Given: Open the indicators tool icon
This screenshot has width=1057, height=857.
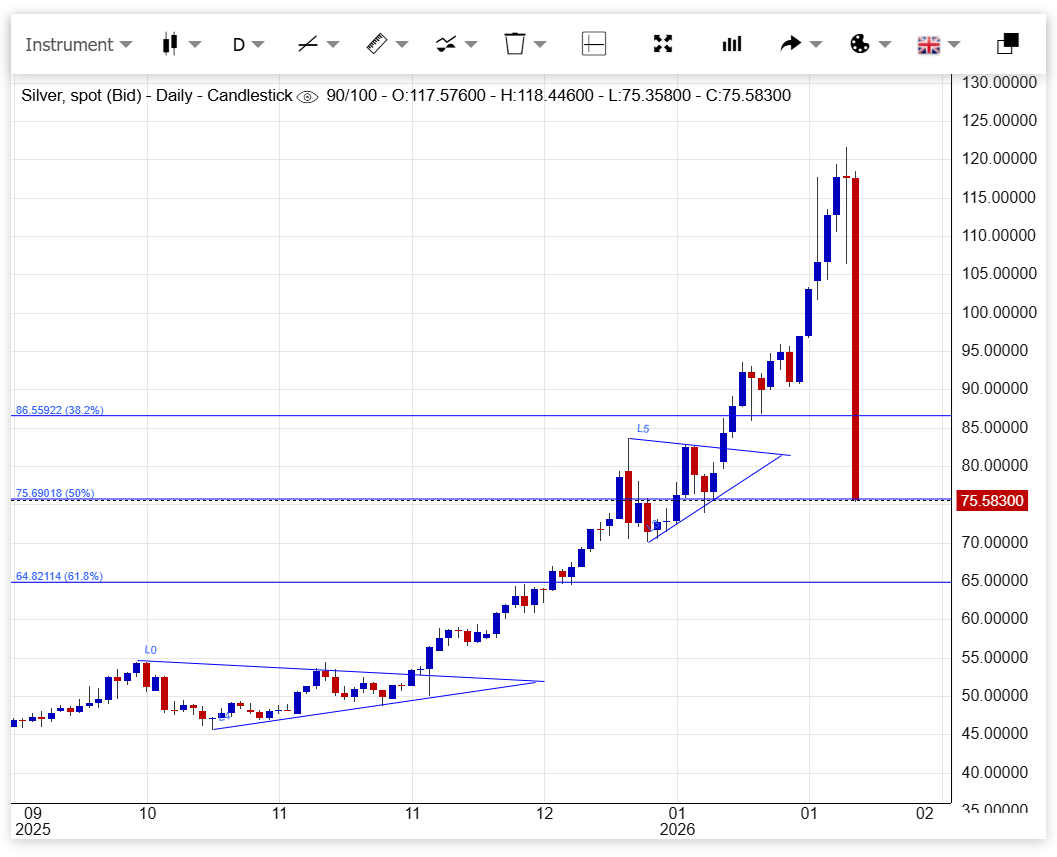Looking at the screenshot, I should [x=446, y=44].
